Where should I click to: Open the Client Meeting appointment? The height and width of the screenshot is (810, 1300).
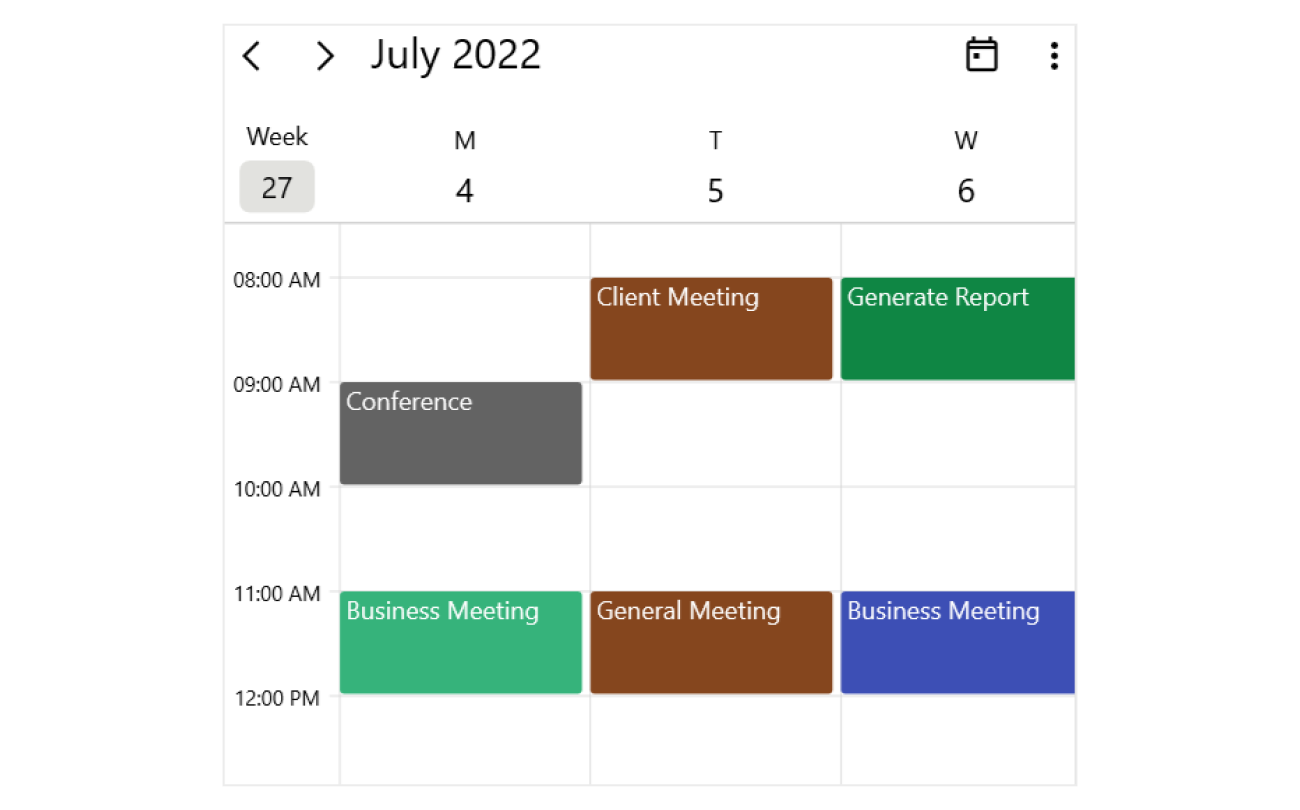coord(711,328)
